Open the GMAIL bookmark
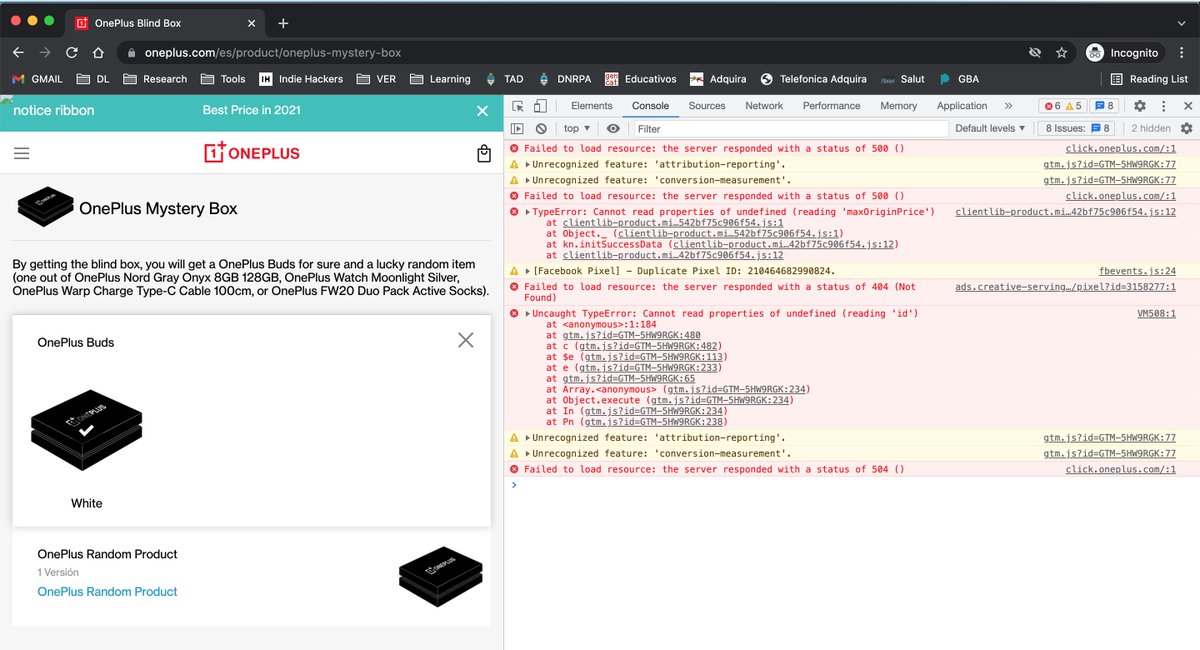Image resolution: width=1200 pixels, height=650 pixels. [x=37, y=79]
